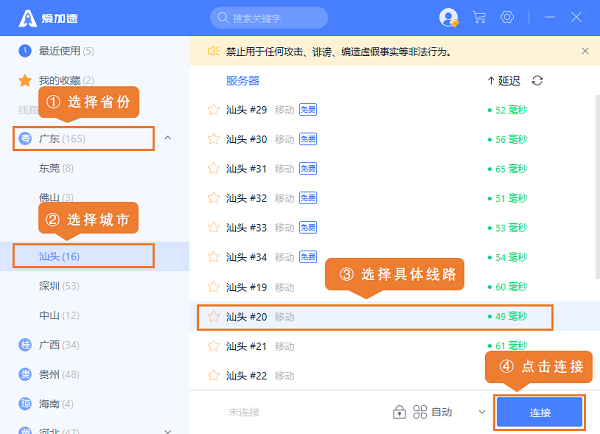Screen dimensions: 600x434
Task: Select 广西 (34) province
Action: click(59, 345)
